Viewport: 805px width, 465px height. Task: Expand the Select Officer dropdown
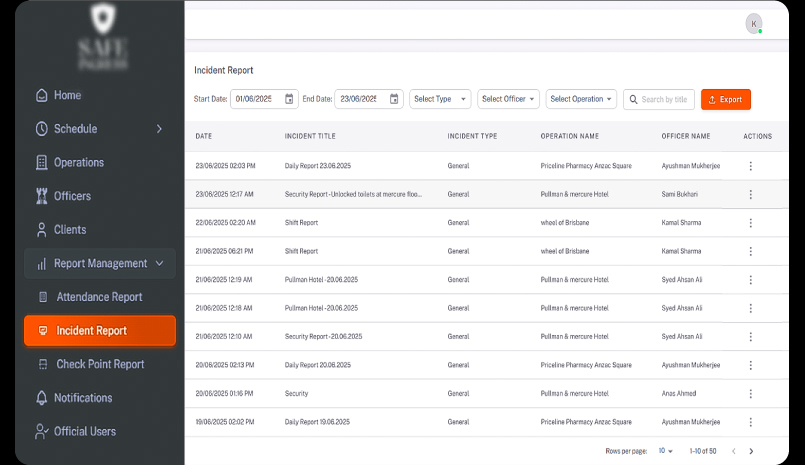pos(508,99)
